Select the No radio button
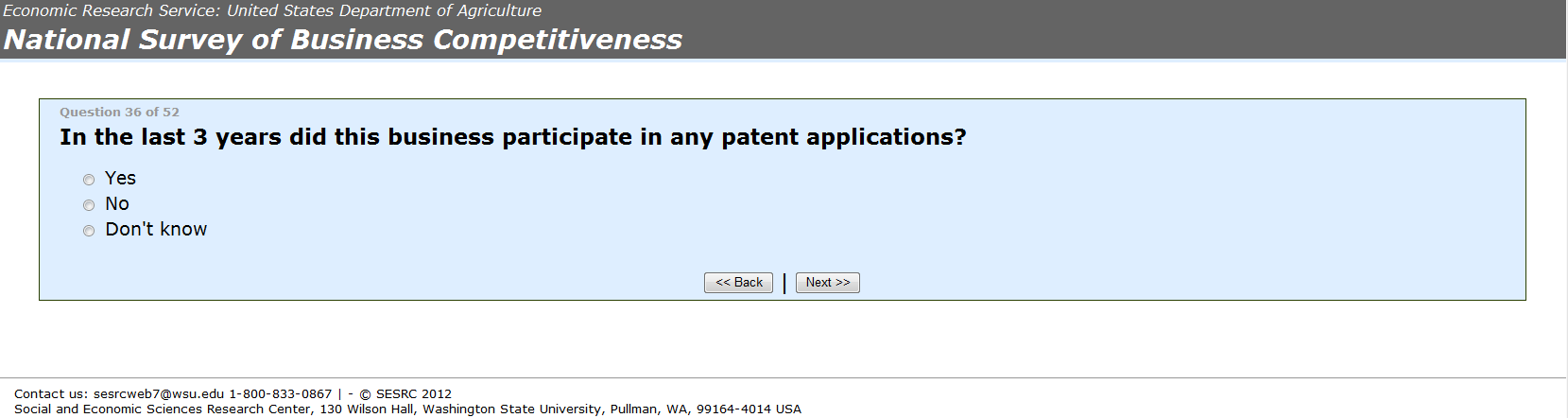 89,205
